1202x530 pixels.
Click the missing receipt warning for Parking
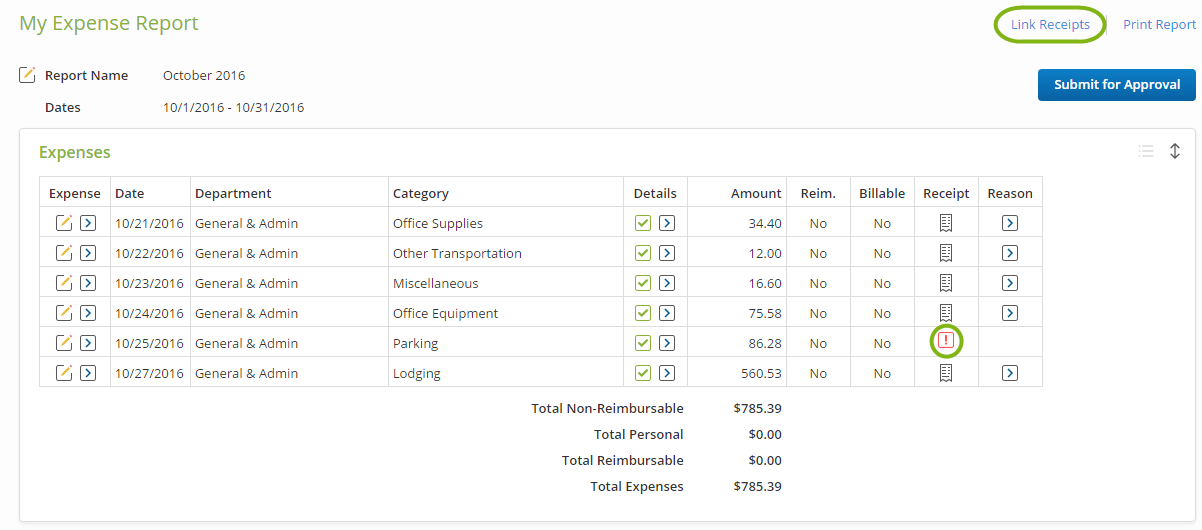(x=946, y=342)
